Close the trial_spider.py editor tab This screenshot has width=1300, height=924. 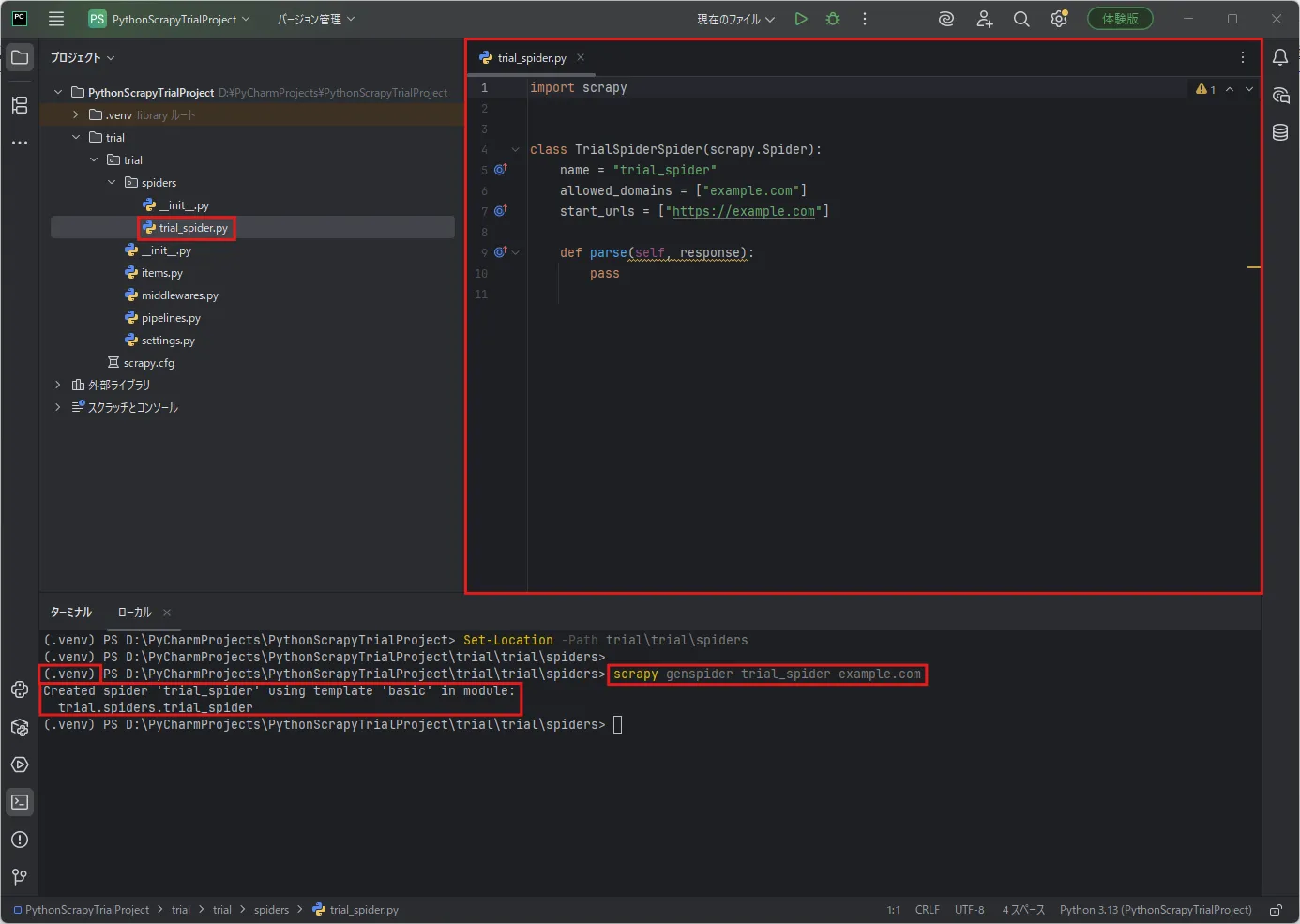click(581, 57)
